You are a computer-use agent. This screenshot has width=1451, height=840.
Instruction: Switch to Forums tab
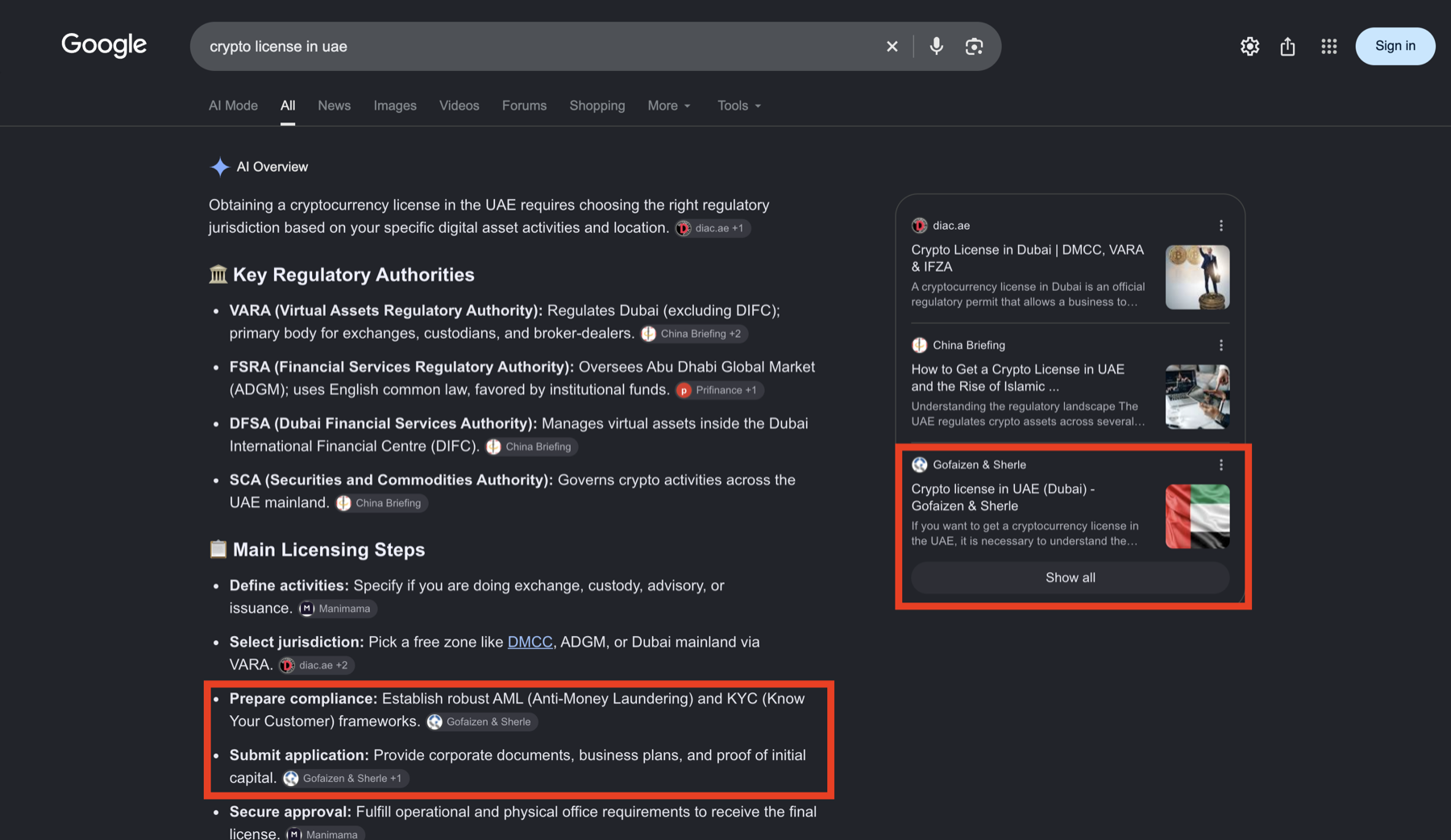(524, 106)
